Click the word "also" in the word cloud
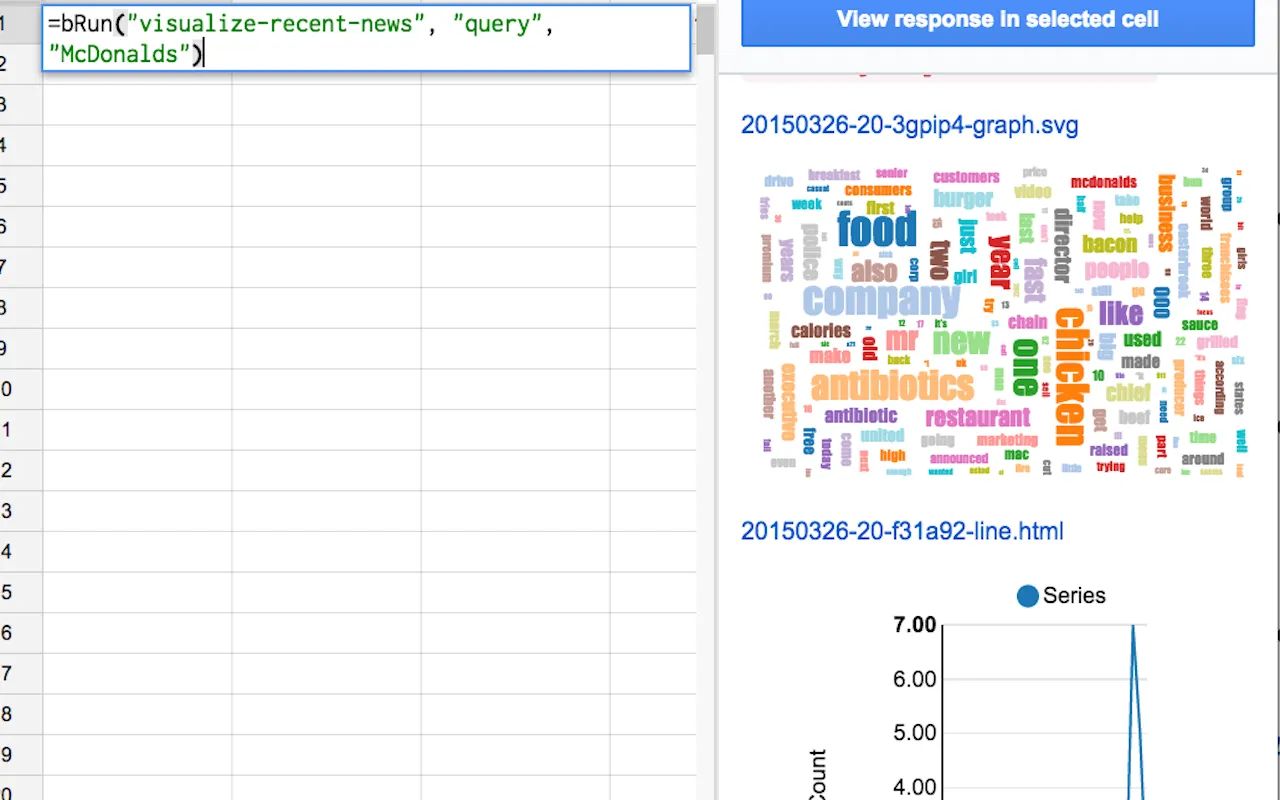The width and height of the screenshot is (1280, 800). (x=874, y=271)
